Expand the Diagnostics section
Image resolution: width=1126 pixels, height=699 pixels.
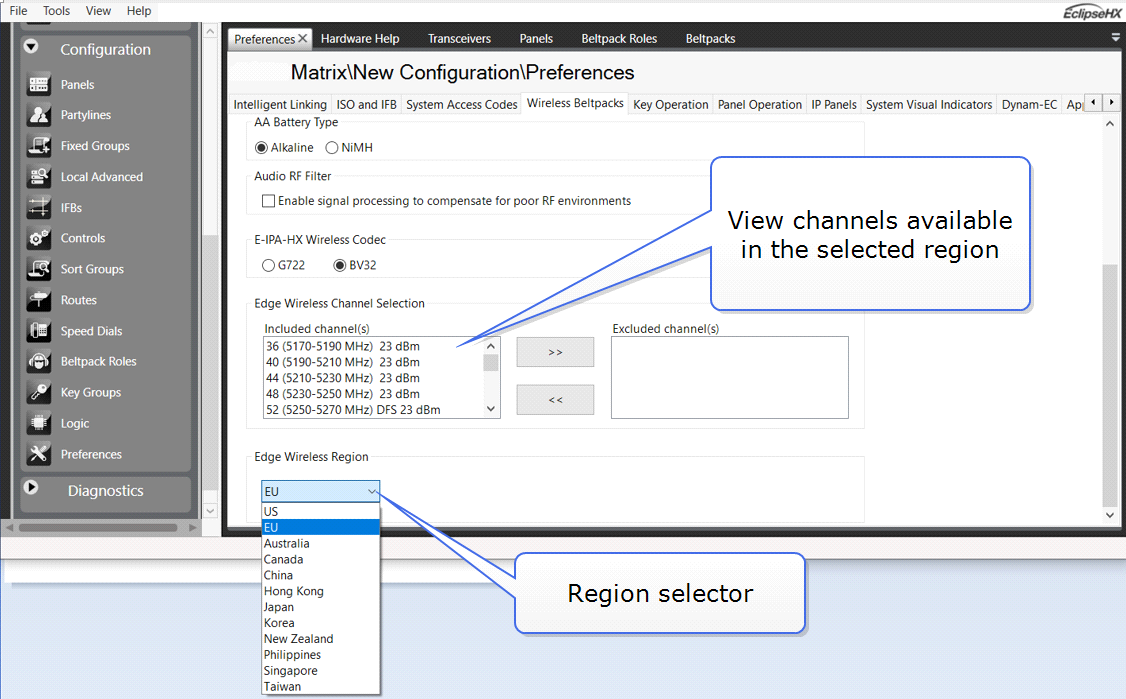click(31, 487)
